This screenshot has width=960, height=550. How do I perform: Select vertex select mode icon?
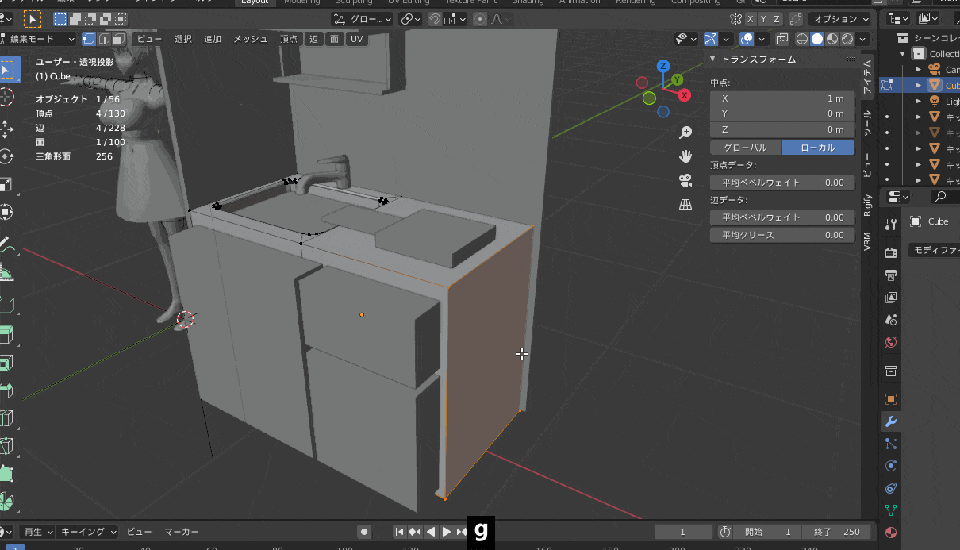tap(89, 39)
